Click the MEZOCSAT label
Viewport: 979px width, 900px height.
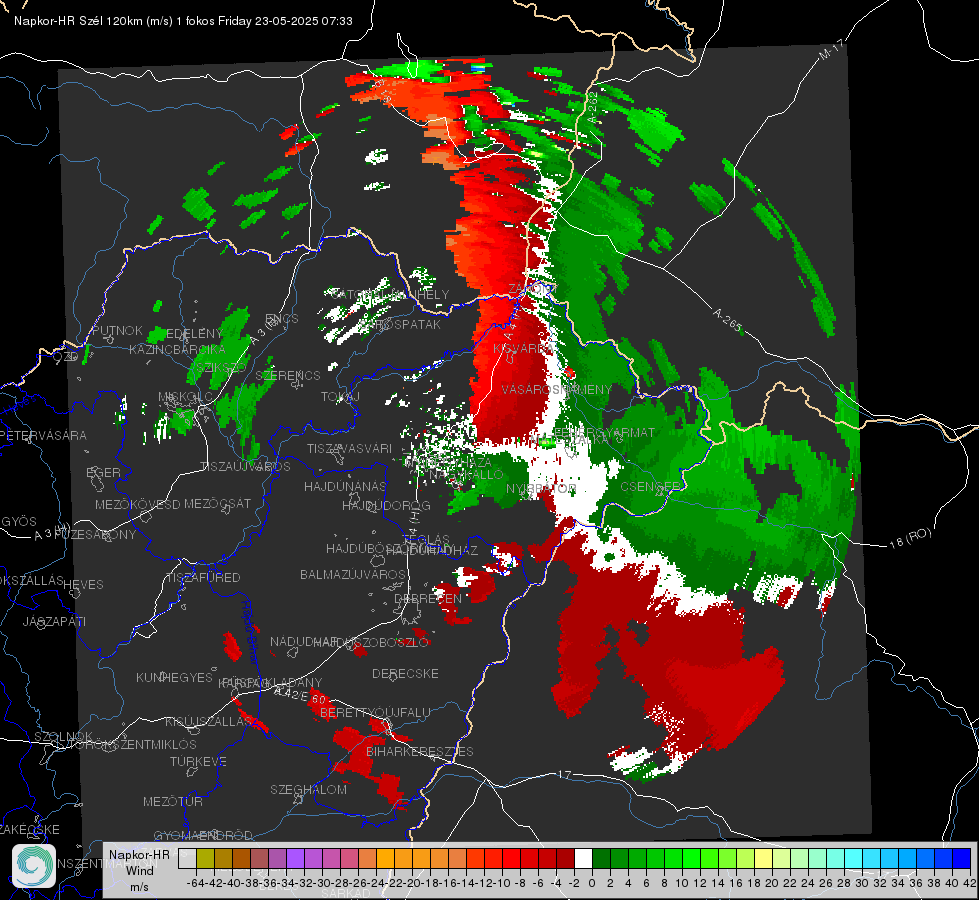pyautogui.click(x=217, y=503)
